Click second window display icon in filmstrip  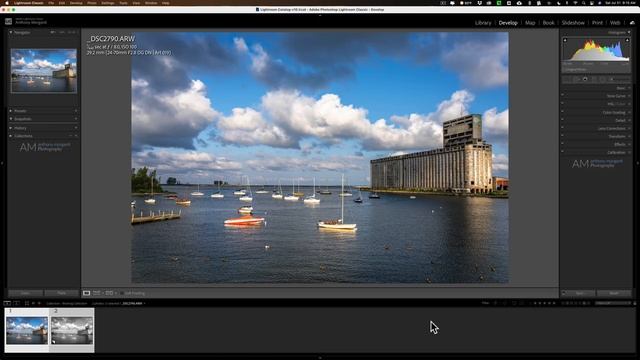[16, 303]
